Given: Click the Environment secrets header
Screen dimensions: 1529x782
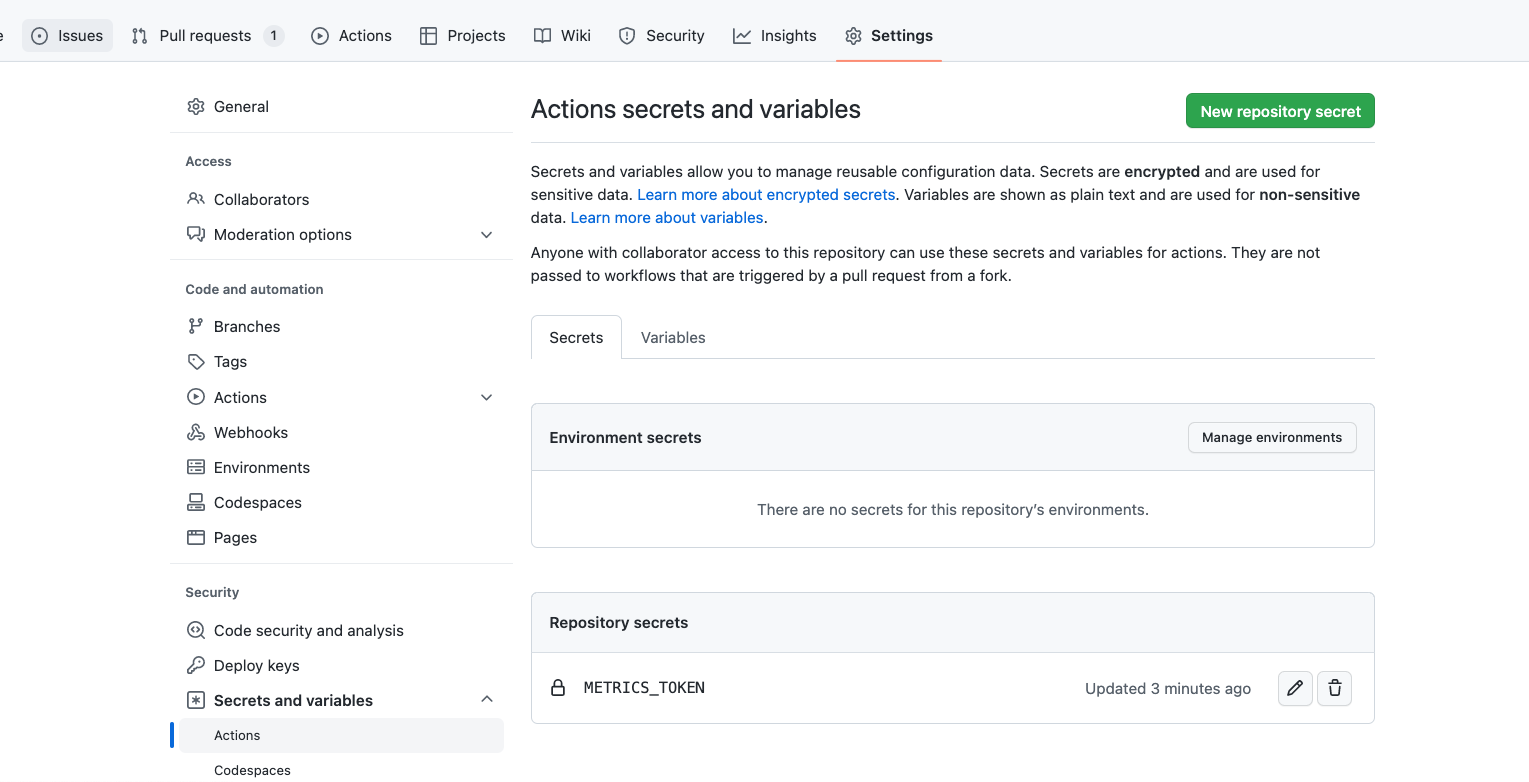Looking at the screenshot, I should coord(626,437).
